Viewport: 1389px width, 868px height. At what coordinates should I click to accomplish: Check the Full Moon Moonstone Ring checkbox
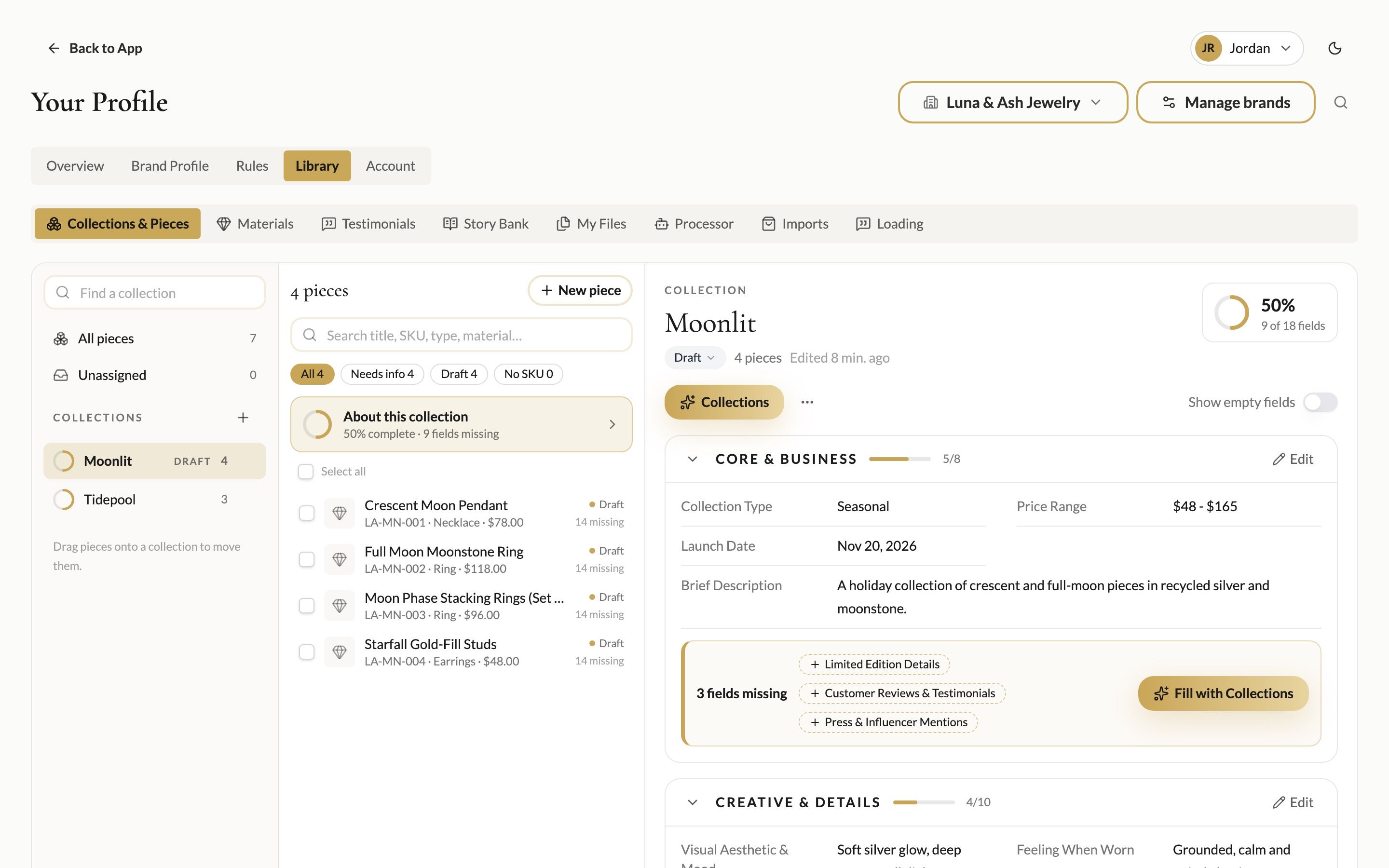coord(307,559)
